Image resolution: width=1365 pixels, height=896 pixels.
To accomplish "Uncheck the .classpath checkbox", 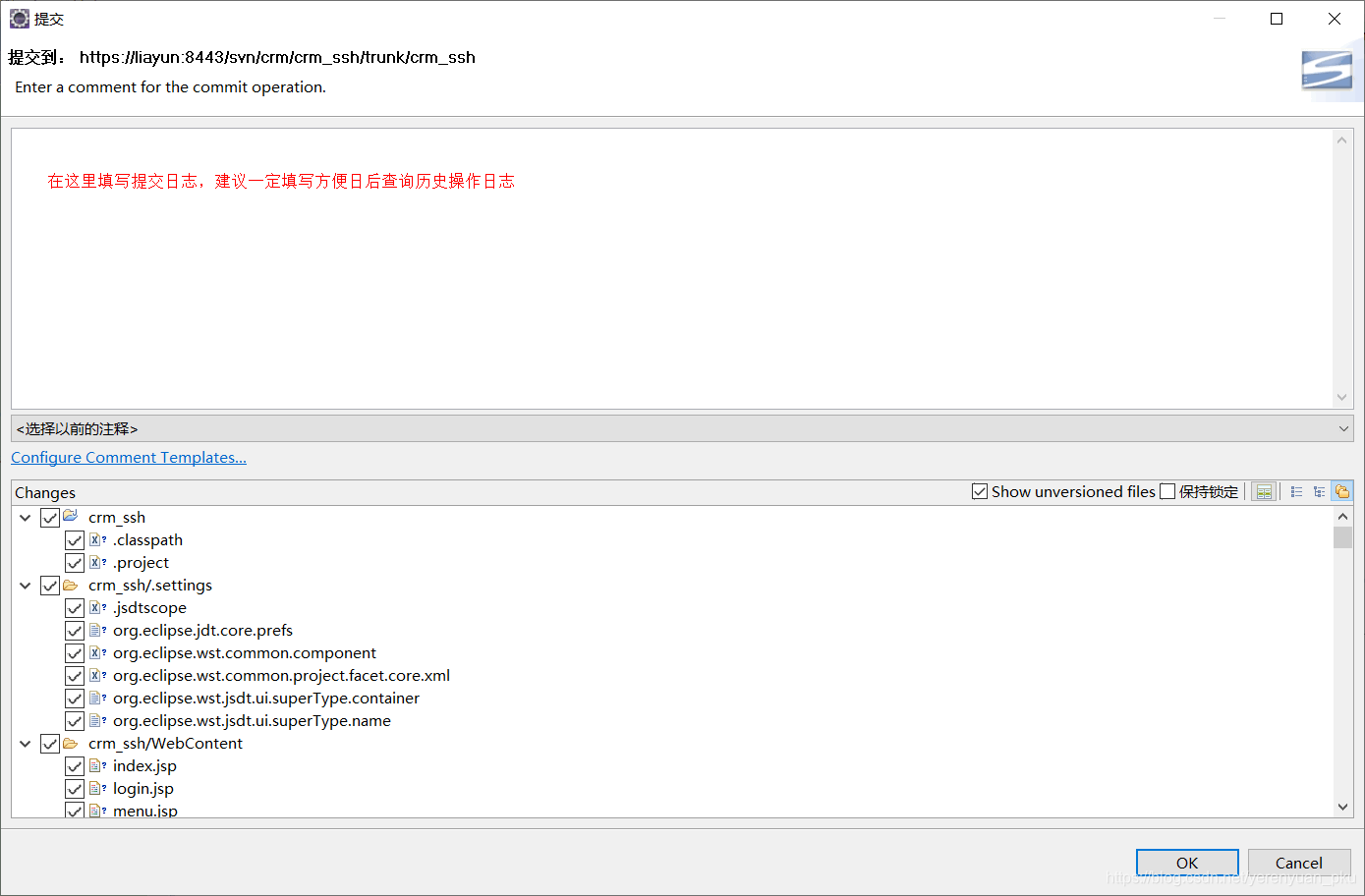I will point(75,540).
